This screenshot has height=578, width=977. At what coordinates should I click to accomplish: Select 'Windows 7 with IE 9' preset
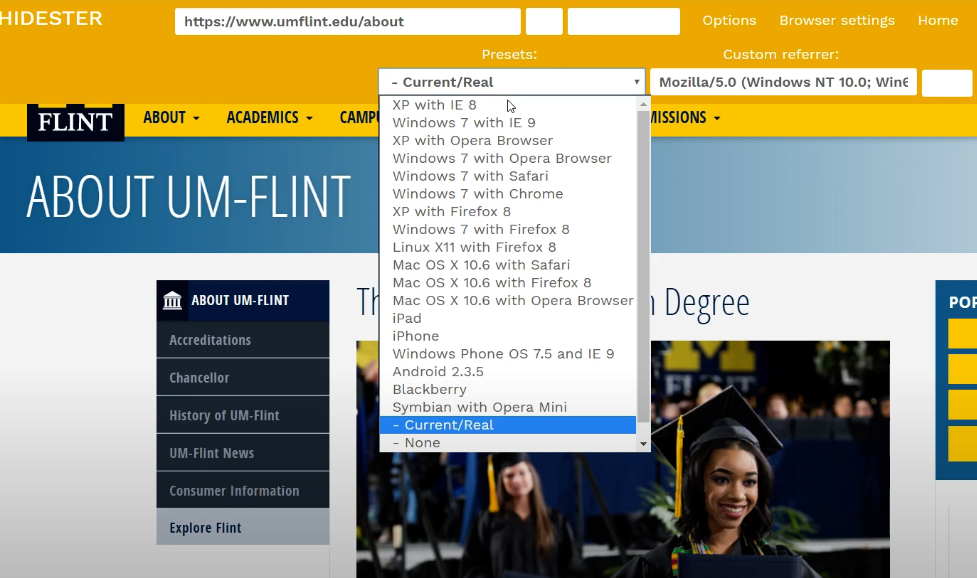(x=508, y=123)
